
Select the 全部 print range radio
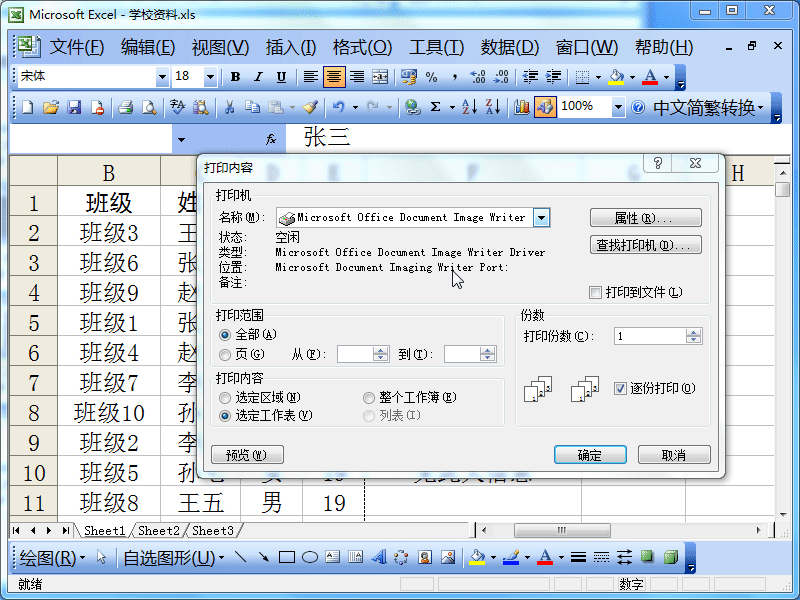224,335
